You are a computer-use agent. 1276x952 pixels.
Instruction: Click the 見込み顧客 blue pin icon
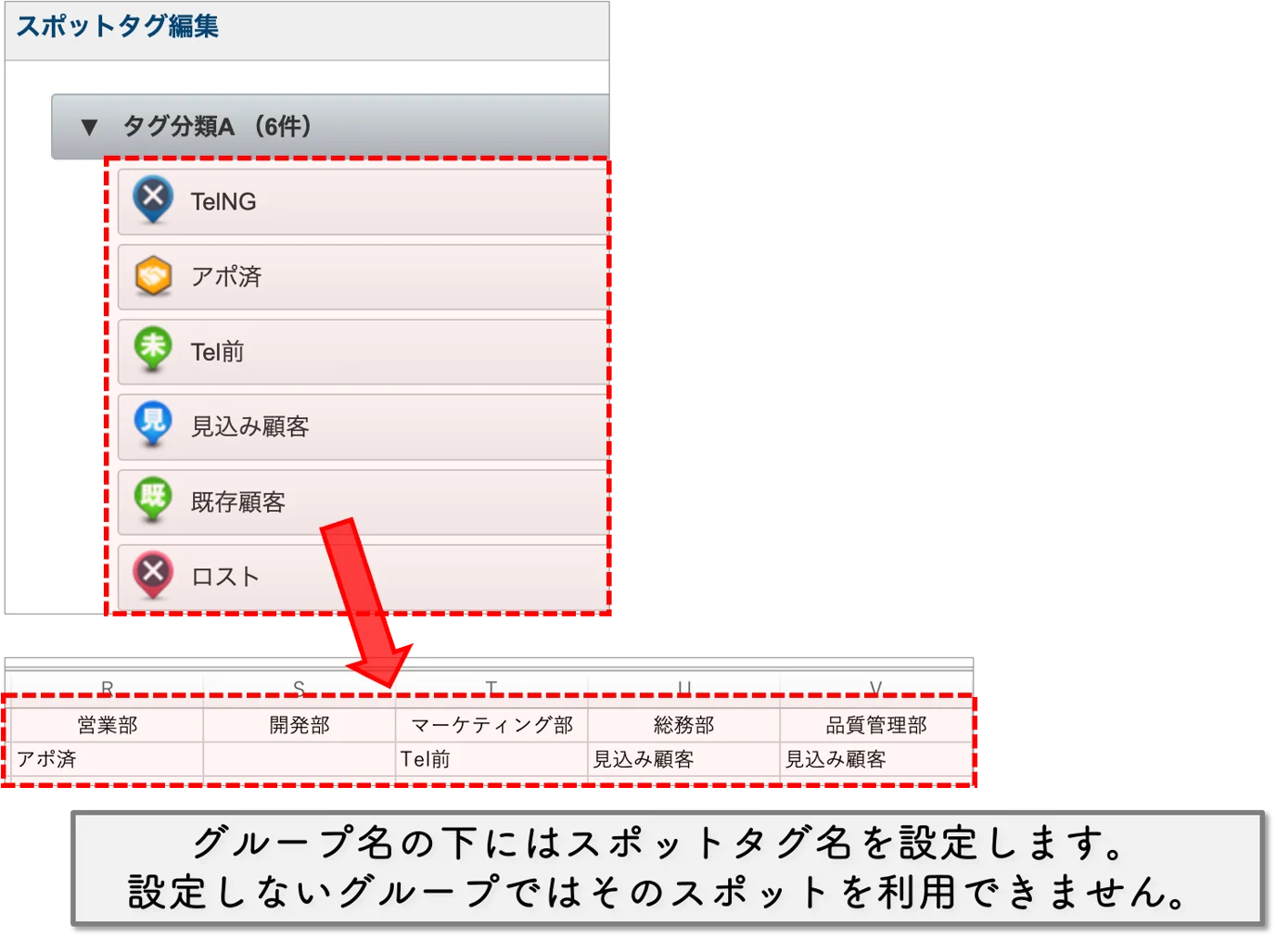pyautogui.click(x=153, y=425)
